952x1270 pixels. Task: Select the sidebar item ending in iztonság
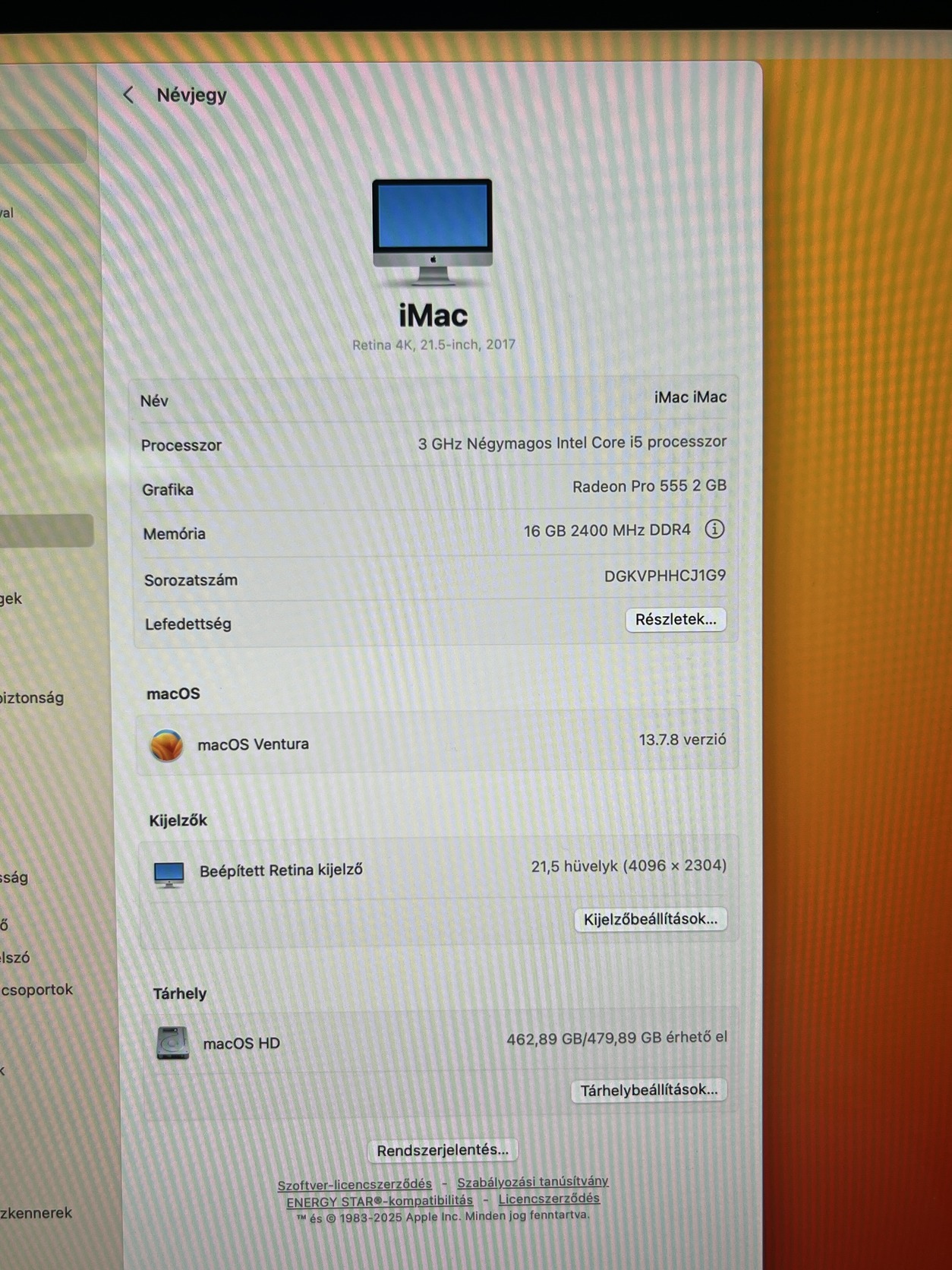click(x=32, y=697)
